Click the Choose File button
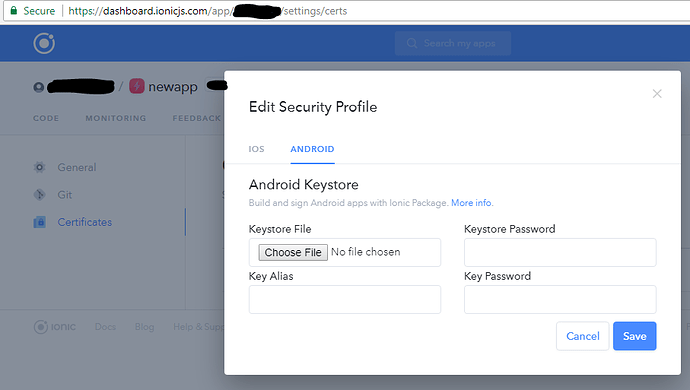 click(x=293, y=252)
